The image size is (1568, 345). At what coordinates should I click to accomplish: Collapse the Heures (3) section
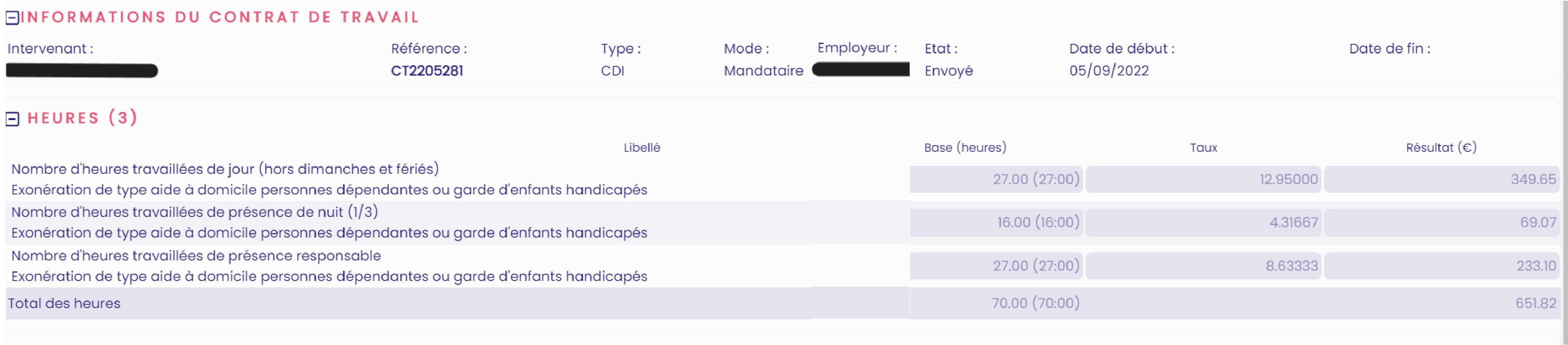[x=12, y=119]
